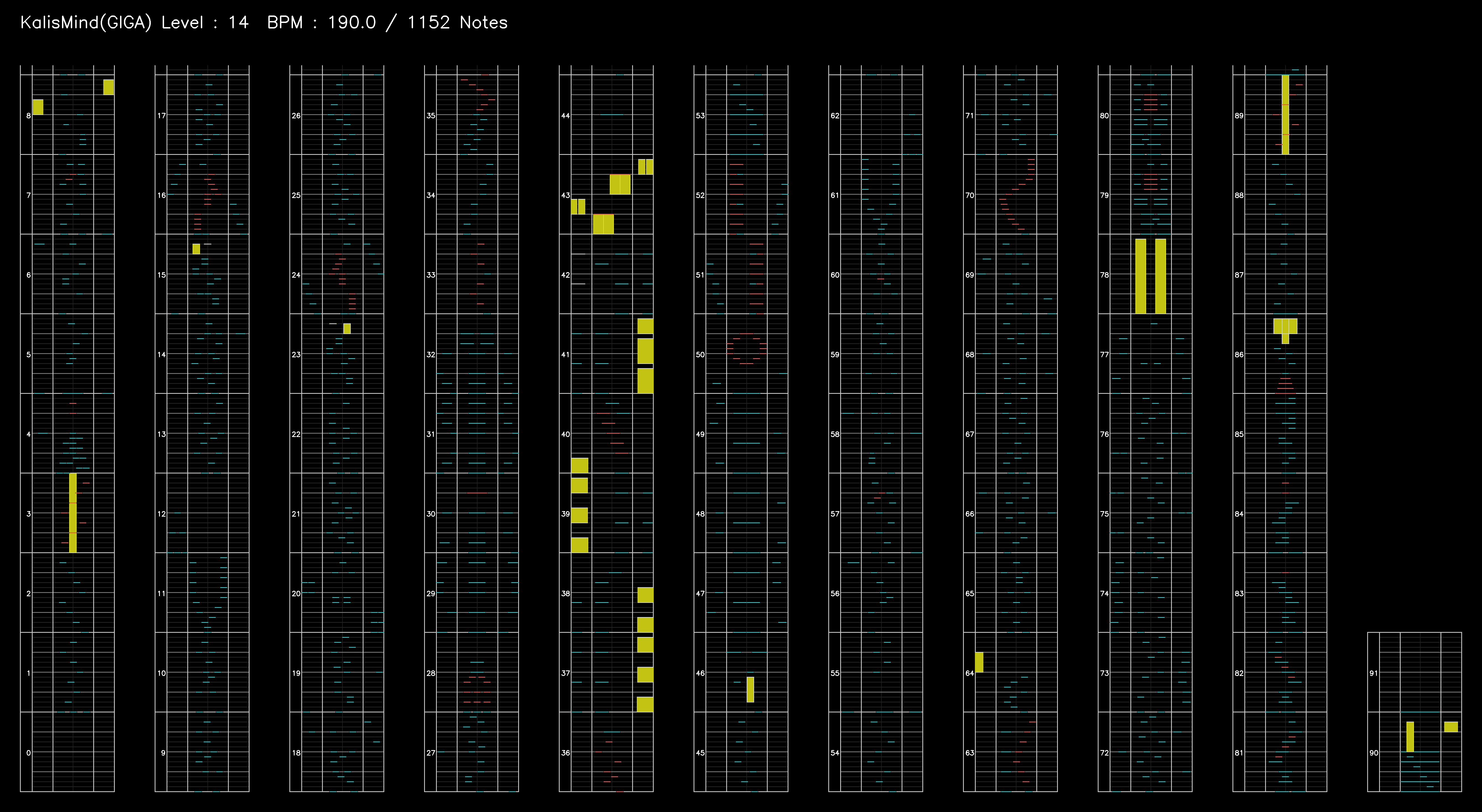The height and width of the screenshot is (812, 1482).
Task: Click the 'Level : 14' text in header
Action: 205,23
